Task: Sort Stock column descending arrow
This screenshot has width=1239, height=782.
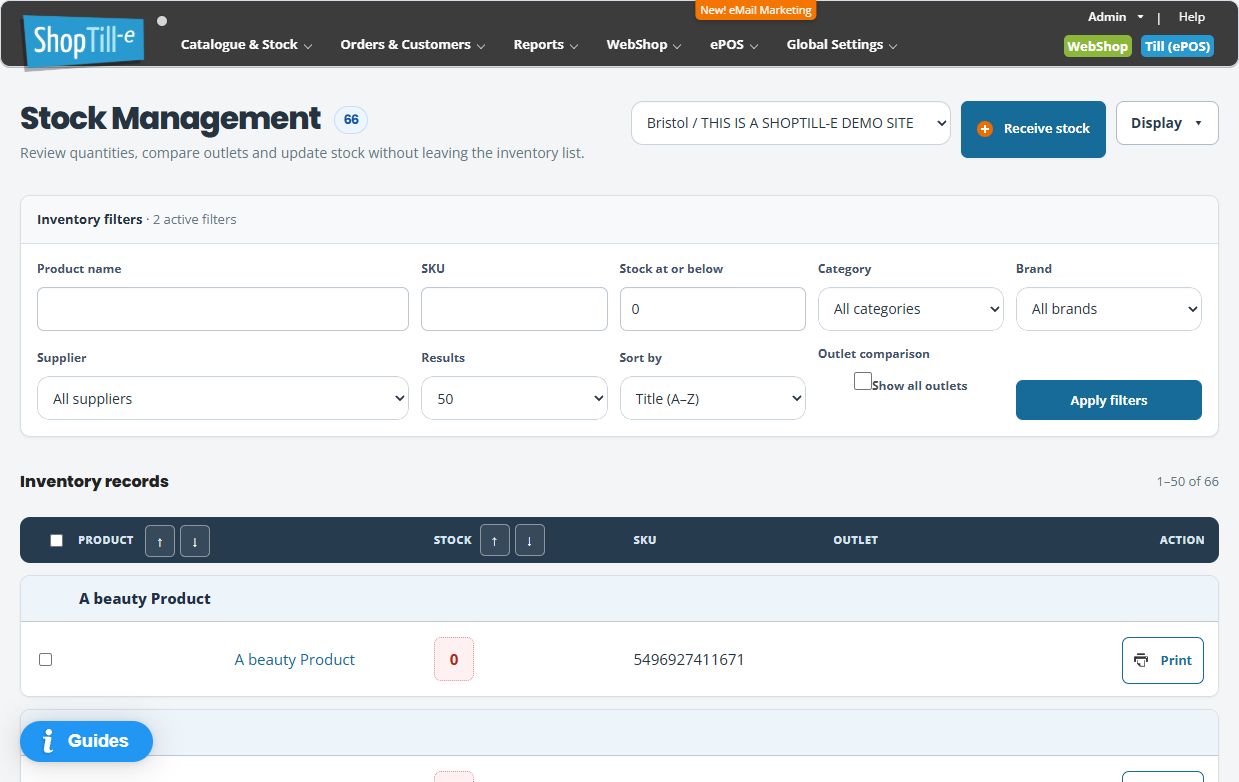Action: [x=530, y=540]
